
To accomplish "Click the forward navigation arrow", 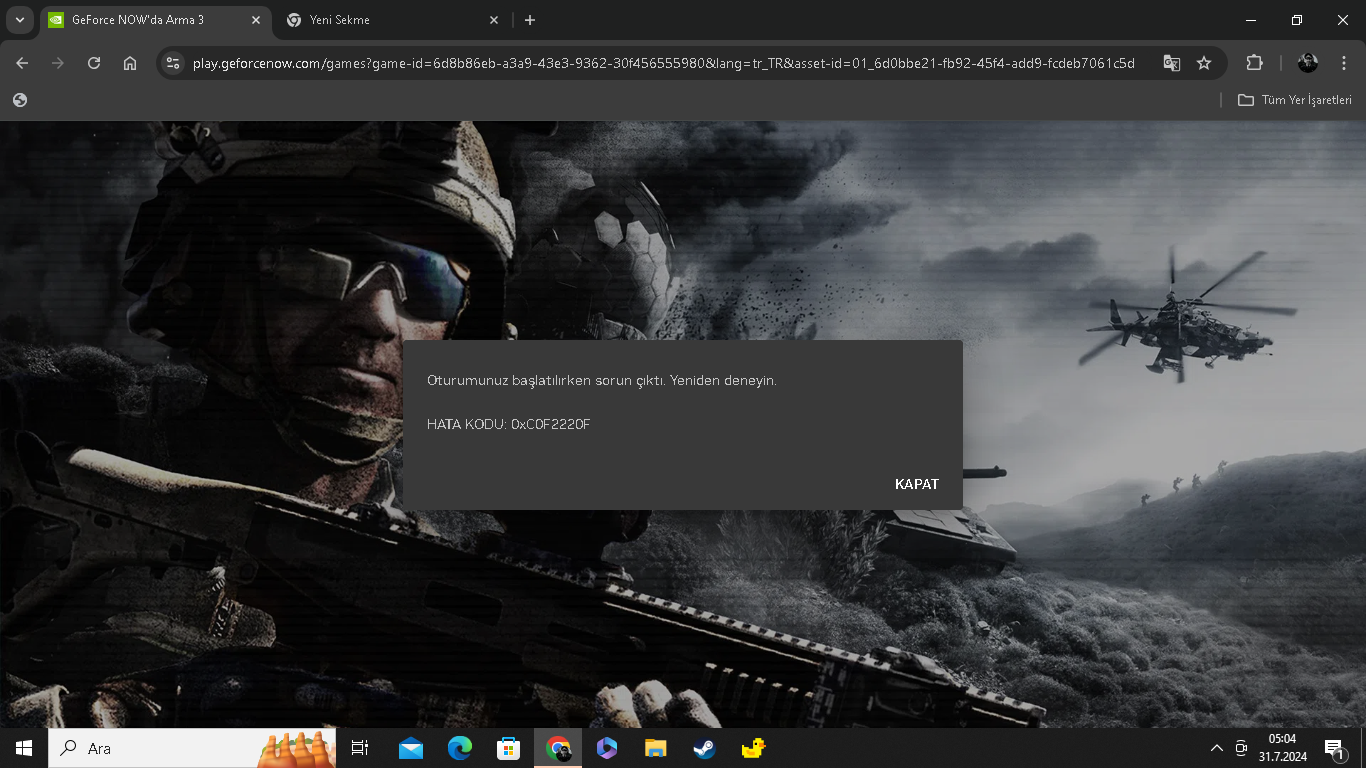I will coord(58,63).
